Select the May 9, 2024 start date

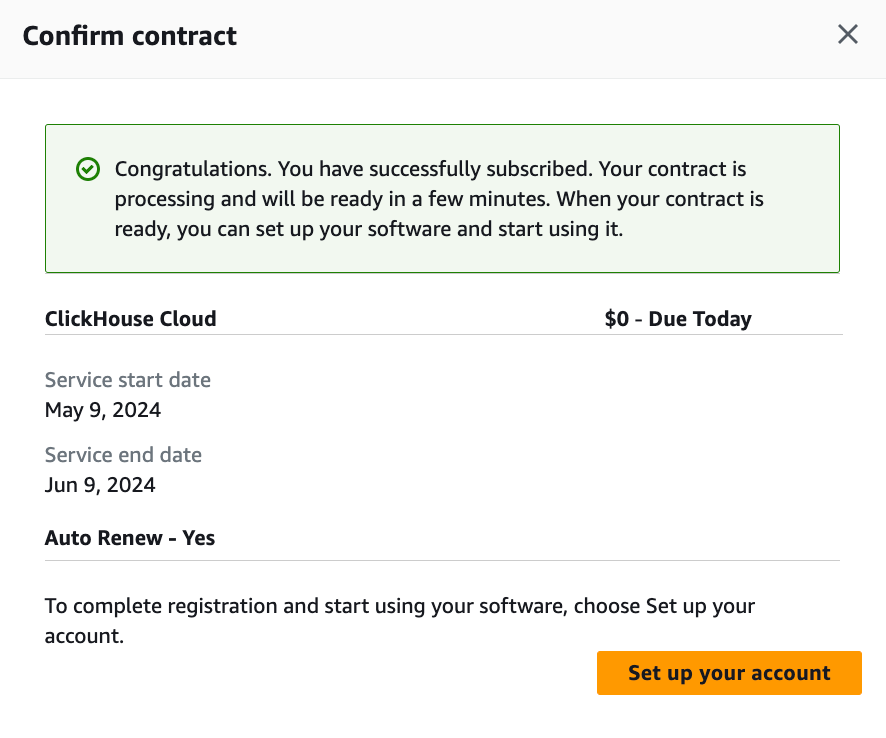pos(103,410)
